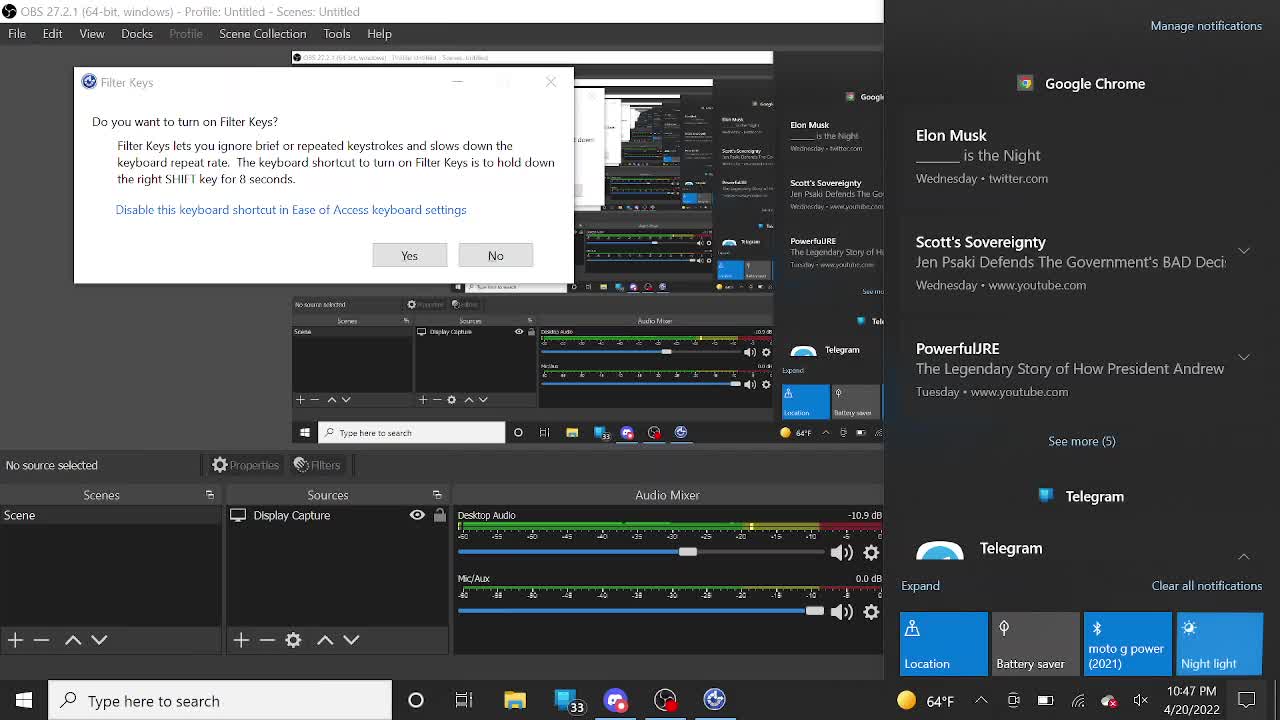
Task: Move scene down with the arrow icon
Action: 99,640
